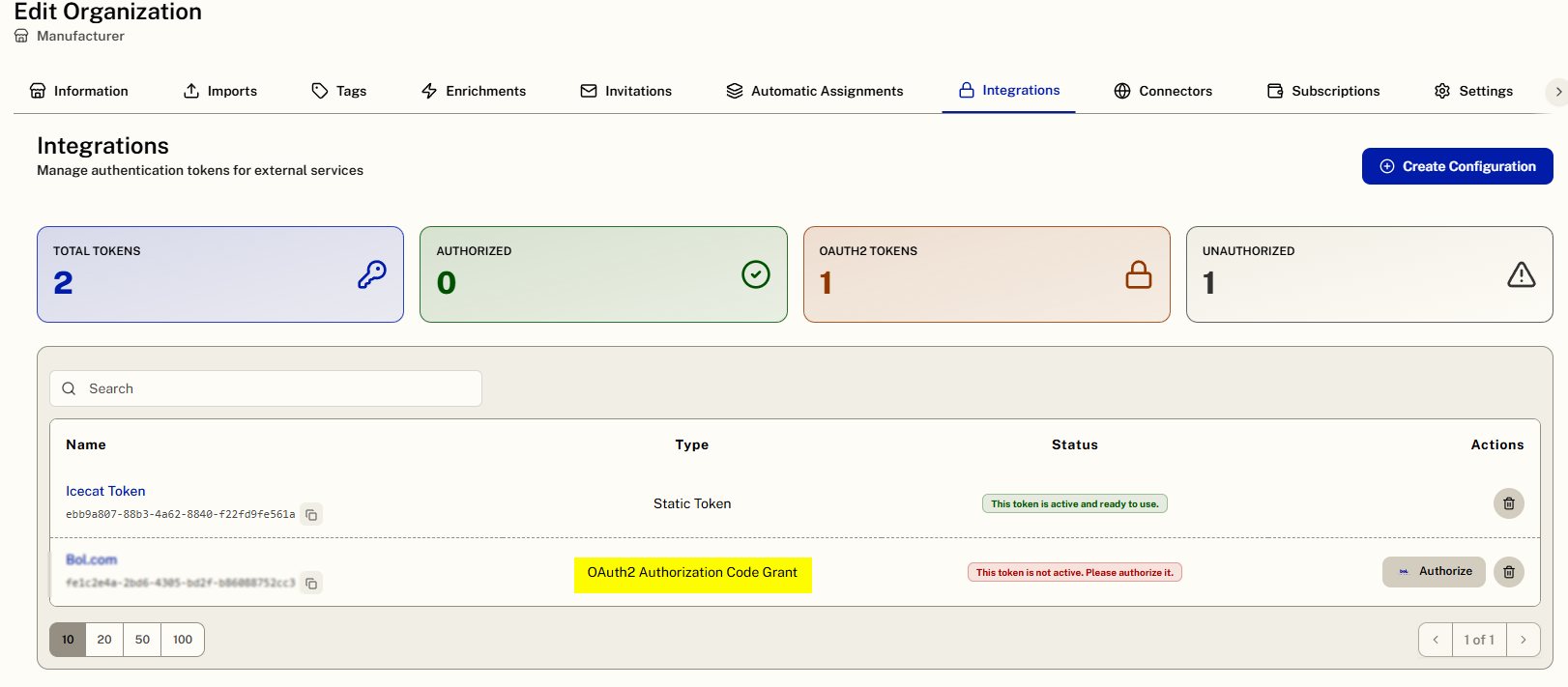The width and height of the screenshot is (1568, 687).
Task: Click the checkmark icon in Authorized card
Action: [x=756, y=274]
